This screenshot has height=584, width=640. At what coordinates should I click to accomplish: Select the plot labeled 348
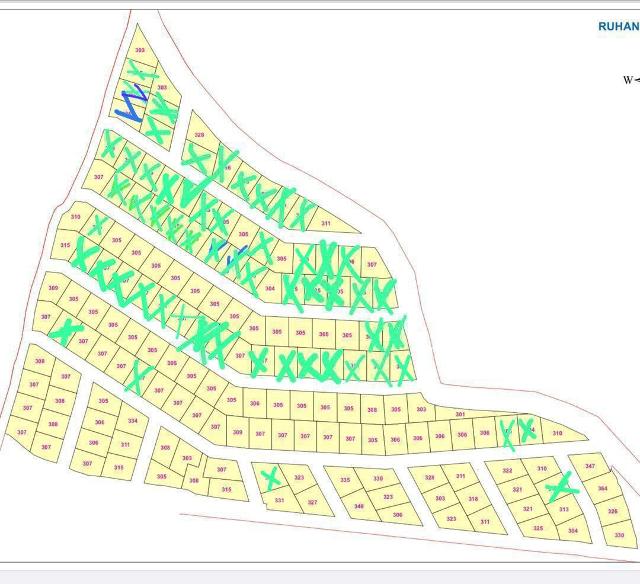tap(359, 506)
